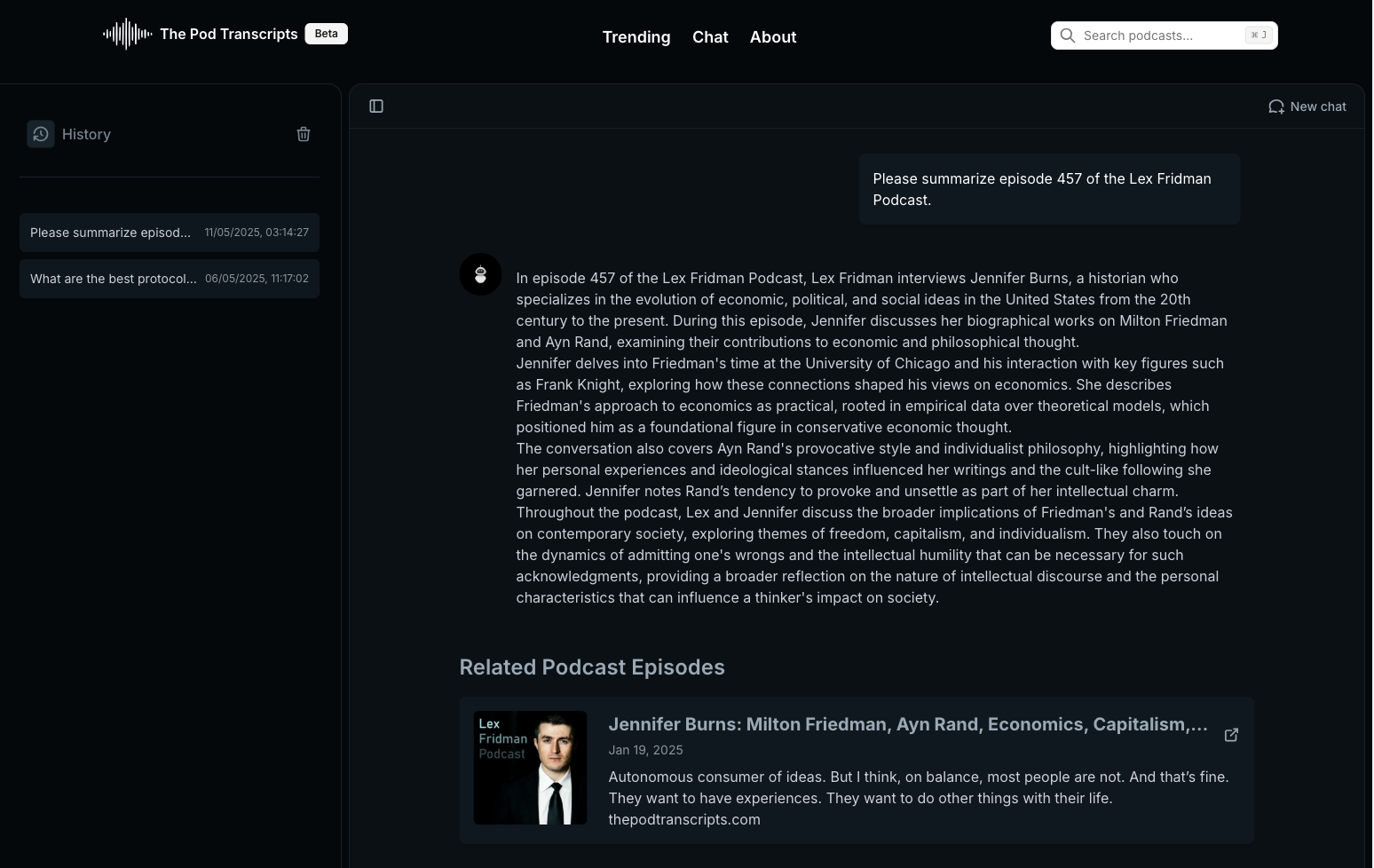
Task: Open 'Please summarize episod...' history entry
Action: tap(170, 233)
